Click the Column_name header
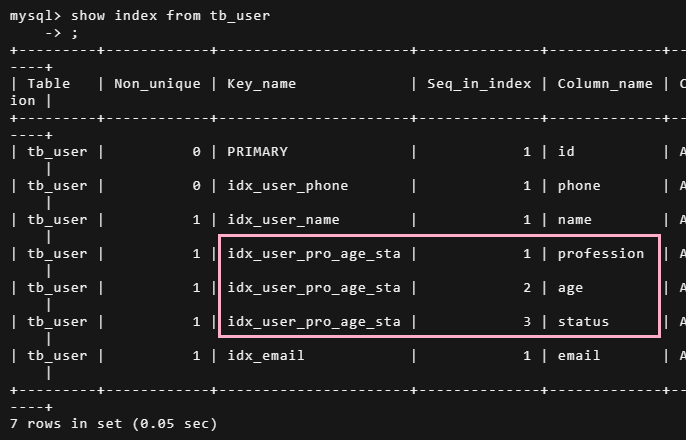The width and height of the screenshot is (686, 440). coord(605,84)
